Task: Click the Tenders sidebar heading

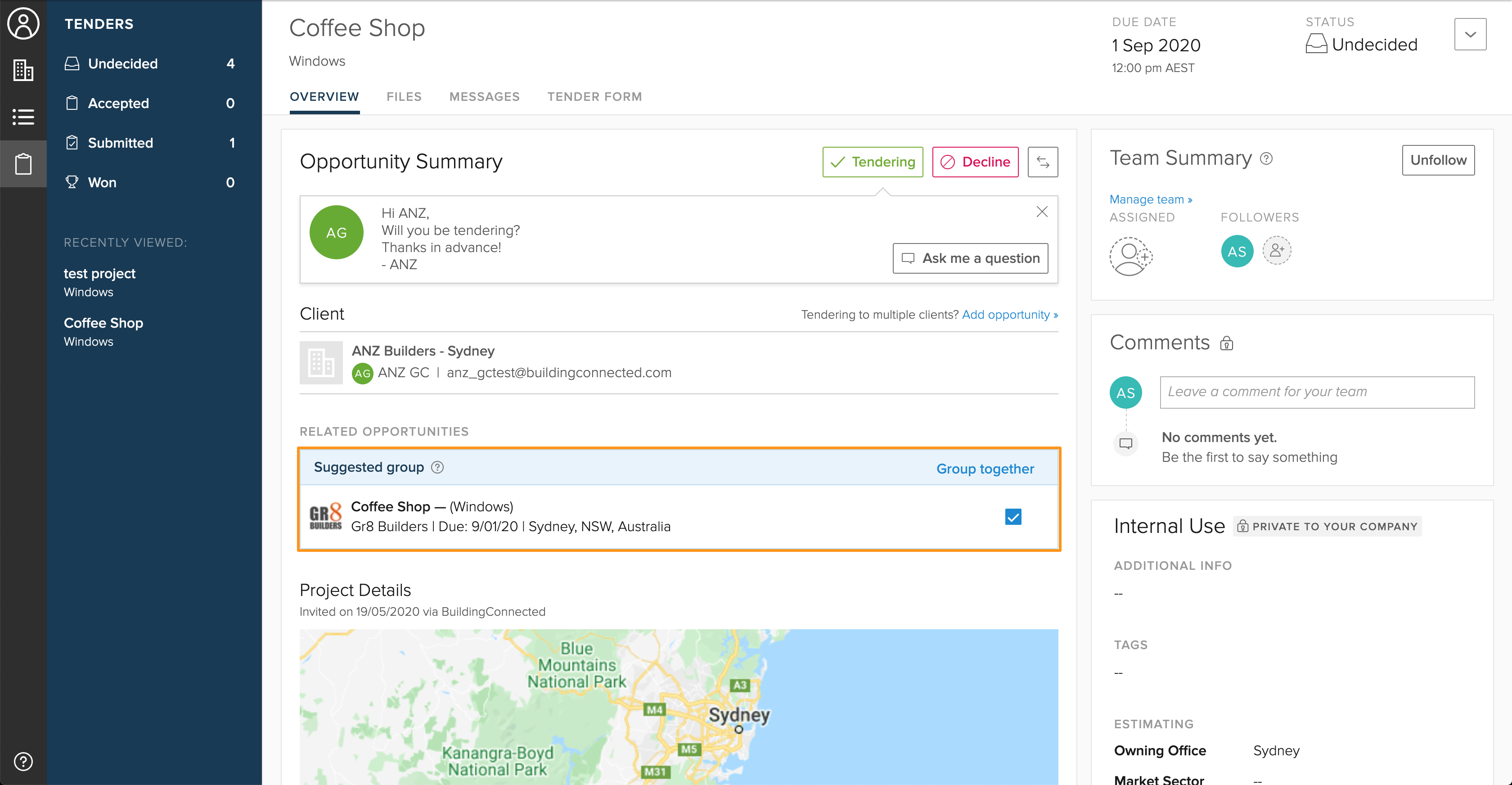Action: pos(99,24)
